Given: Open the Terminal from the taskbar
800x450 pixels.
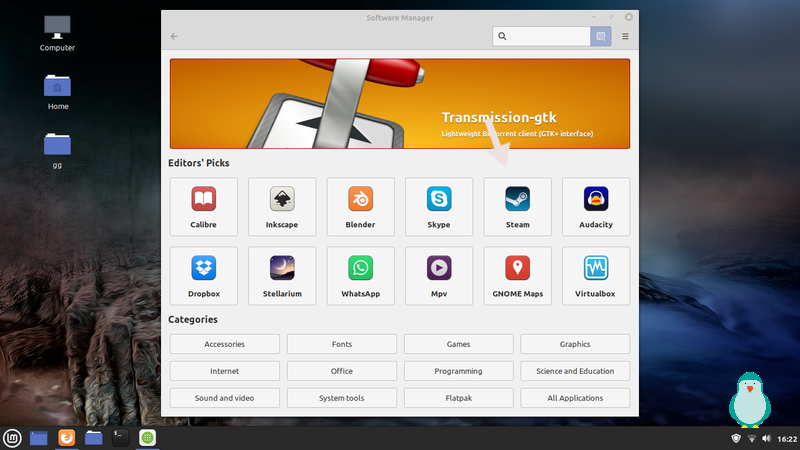Looking at the screenshot, I should [x=120, y=438].
